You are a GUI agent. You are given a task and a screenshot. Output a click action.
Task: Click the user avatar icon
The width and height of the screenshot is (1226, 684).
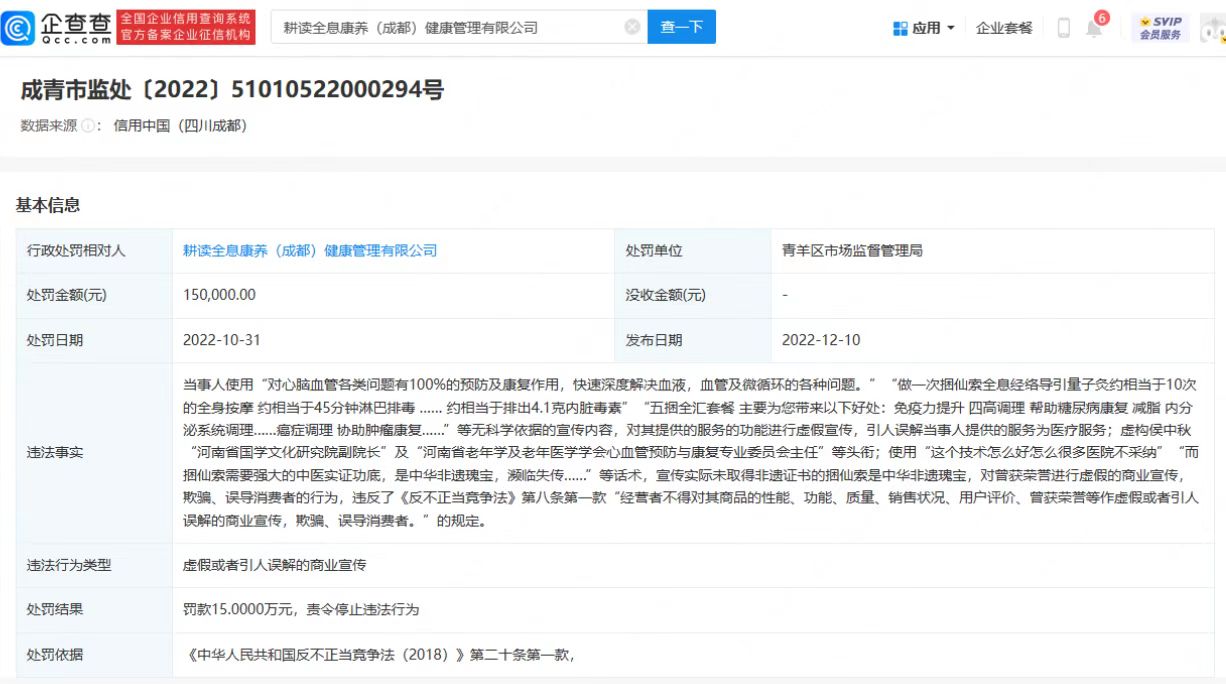click(1212, 29)
